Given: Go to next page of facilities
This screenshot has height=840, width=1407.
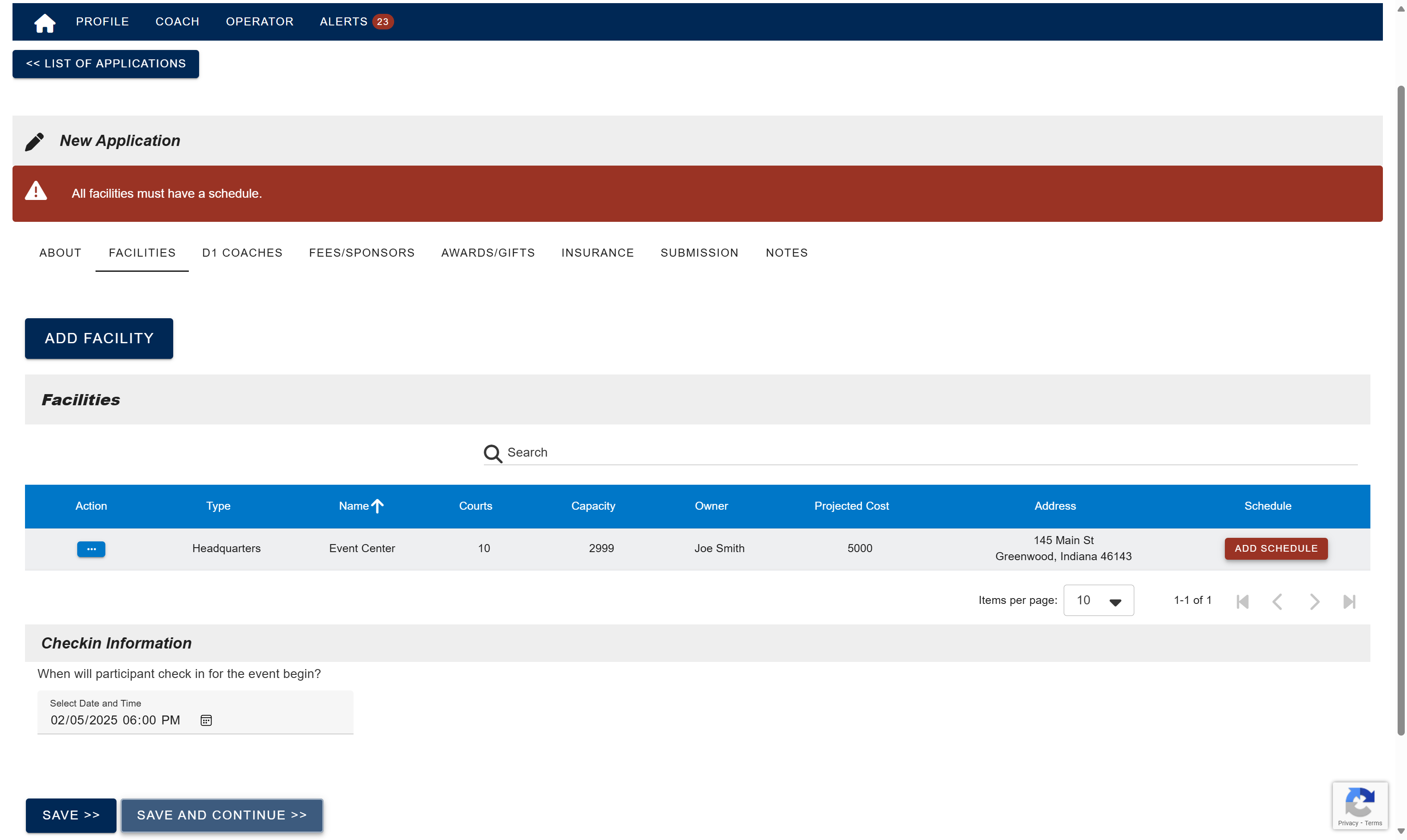Looking at the screenshot, I should point(1314,602).
